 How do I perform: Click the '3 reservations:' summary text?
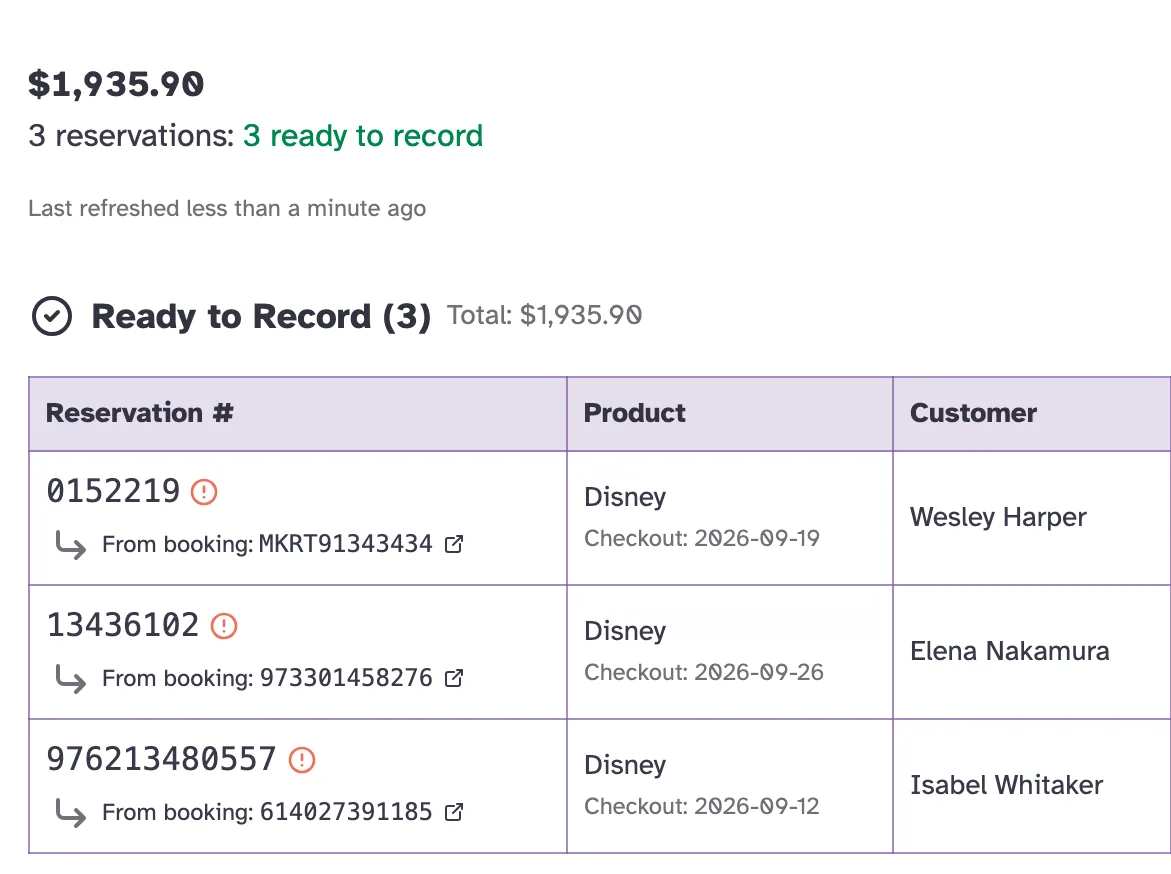(131, 136)
